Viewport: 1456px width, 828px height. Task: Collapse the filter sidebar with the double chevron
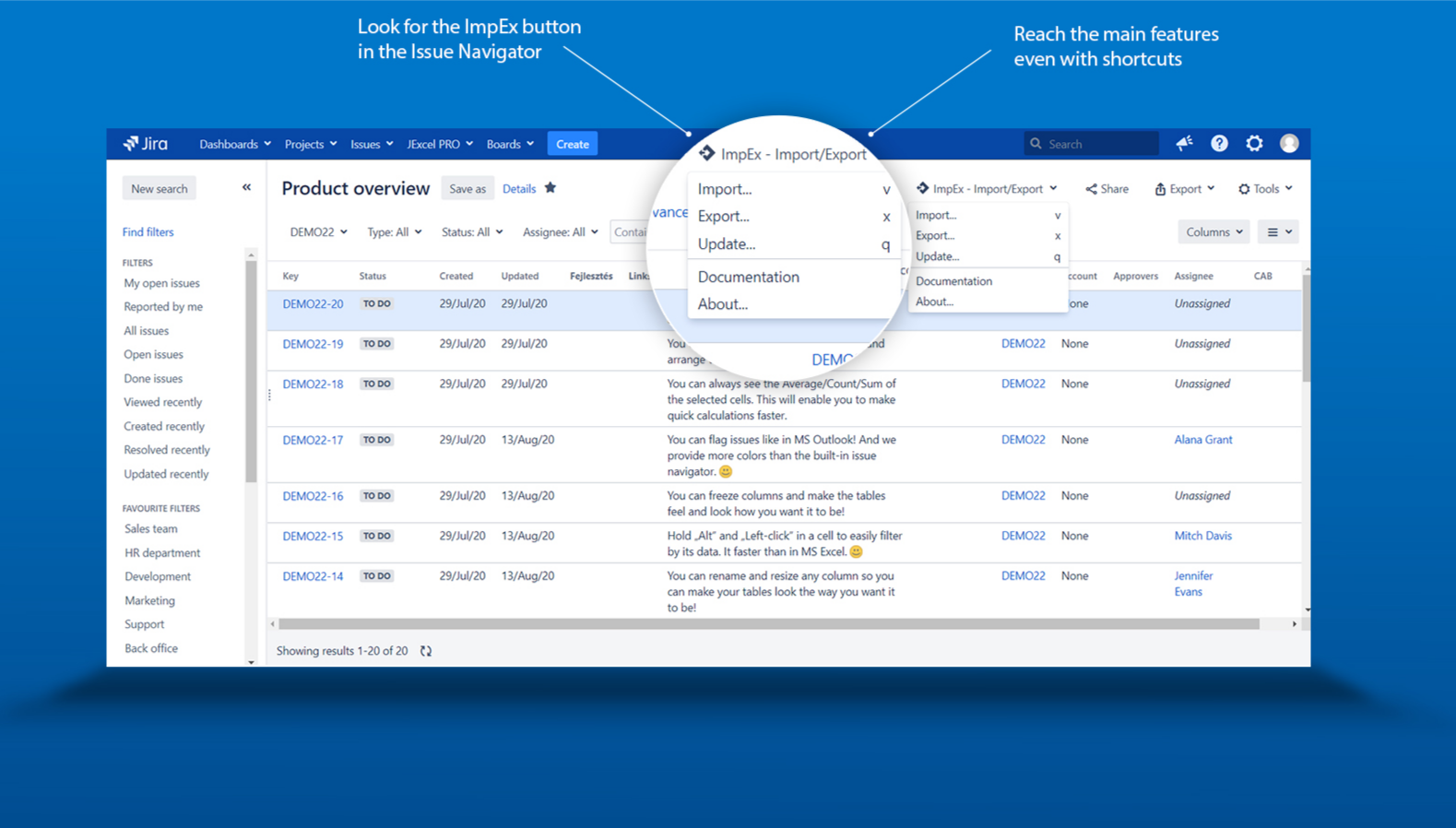pos(246,187)
